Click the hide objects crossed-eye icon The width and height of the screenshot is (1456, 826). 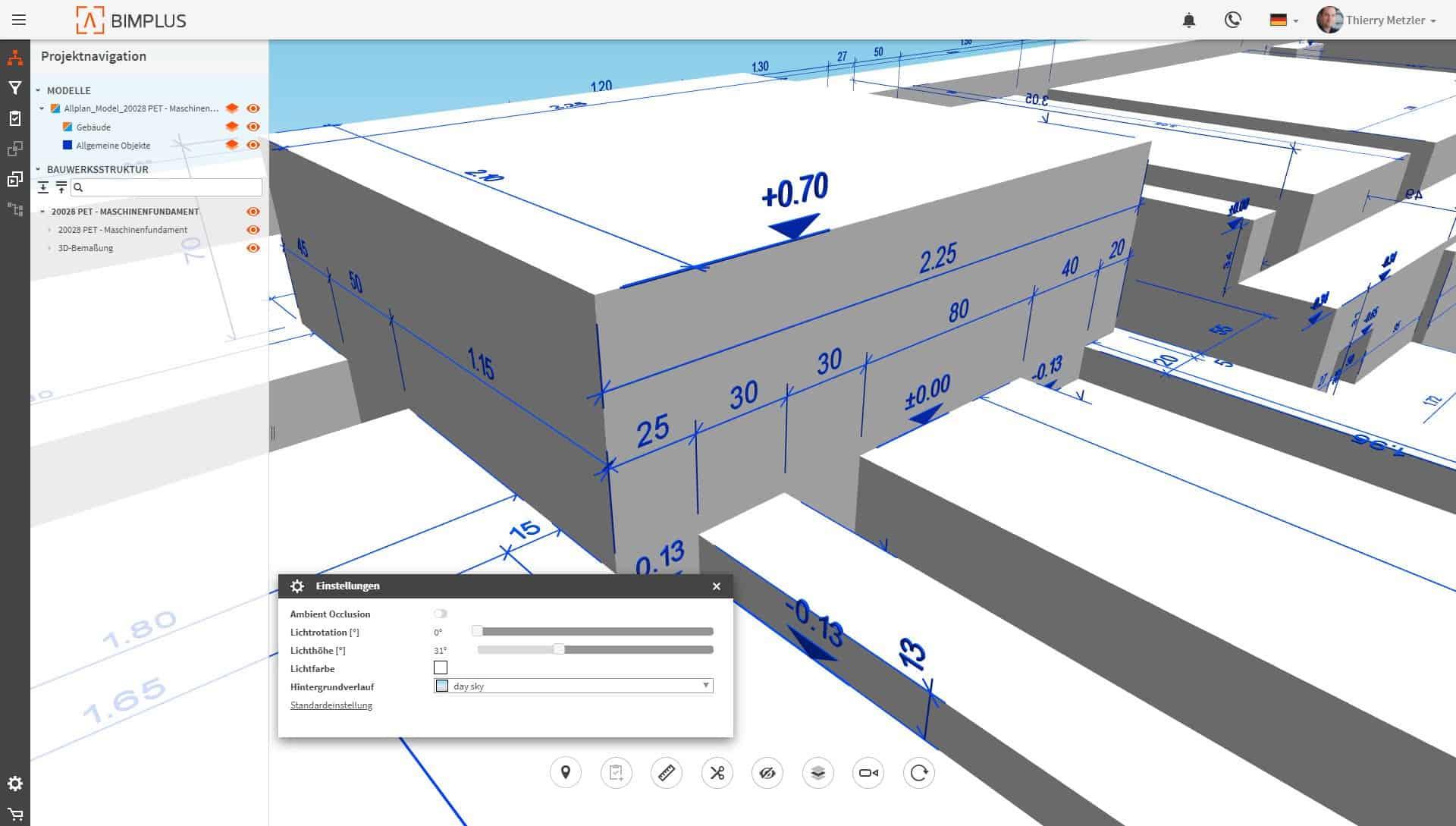(x=767, y=773)
